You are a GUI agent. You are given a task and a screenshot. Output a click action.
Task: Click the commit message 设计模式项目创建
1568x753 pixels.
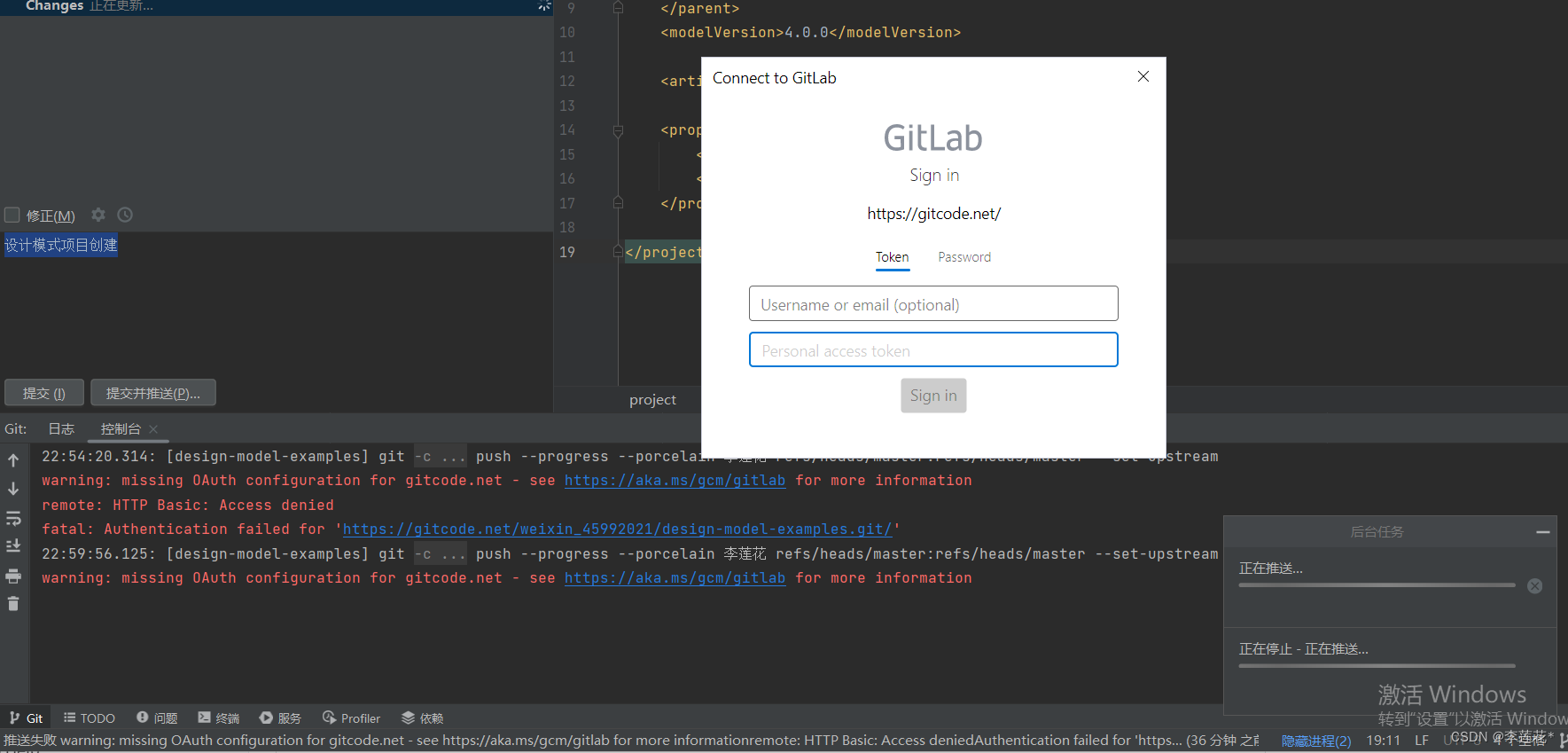click(61, 245)
